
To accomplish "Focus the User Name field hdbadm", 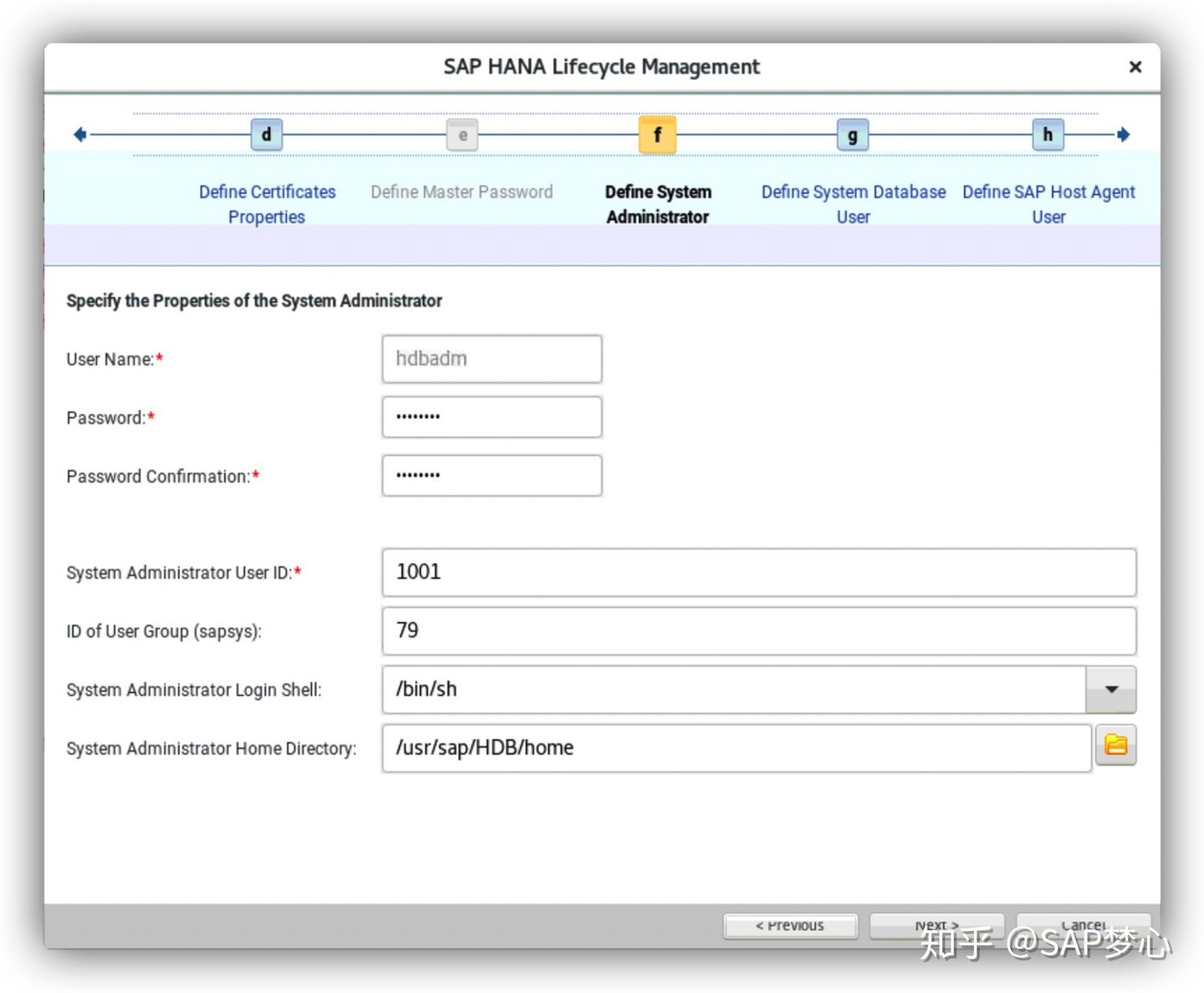I will (492, 359).
